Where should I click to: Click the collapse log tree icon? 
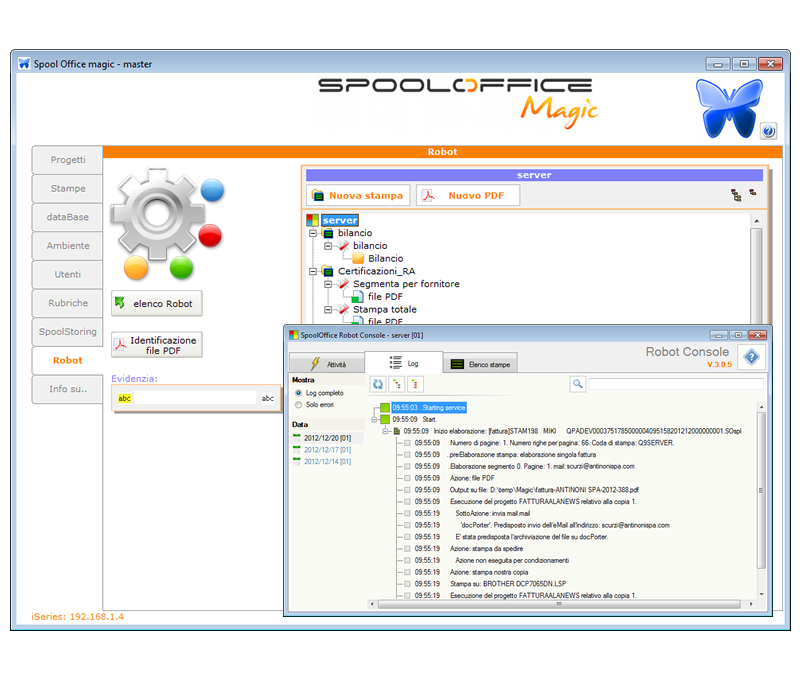pyautogui.click(x=415, y=384)
